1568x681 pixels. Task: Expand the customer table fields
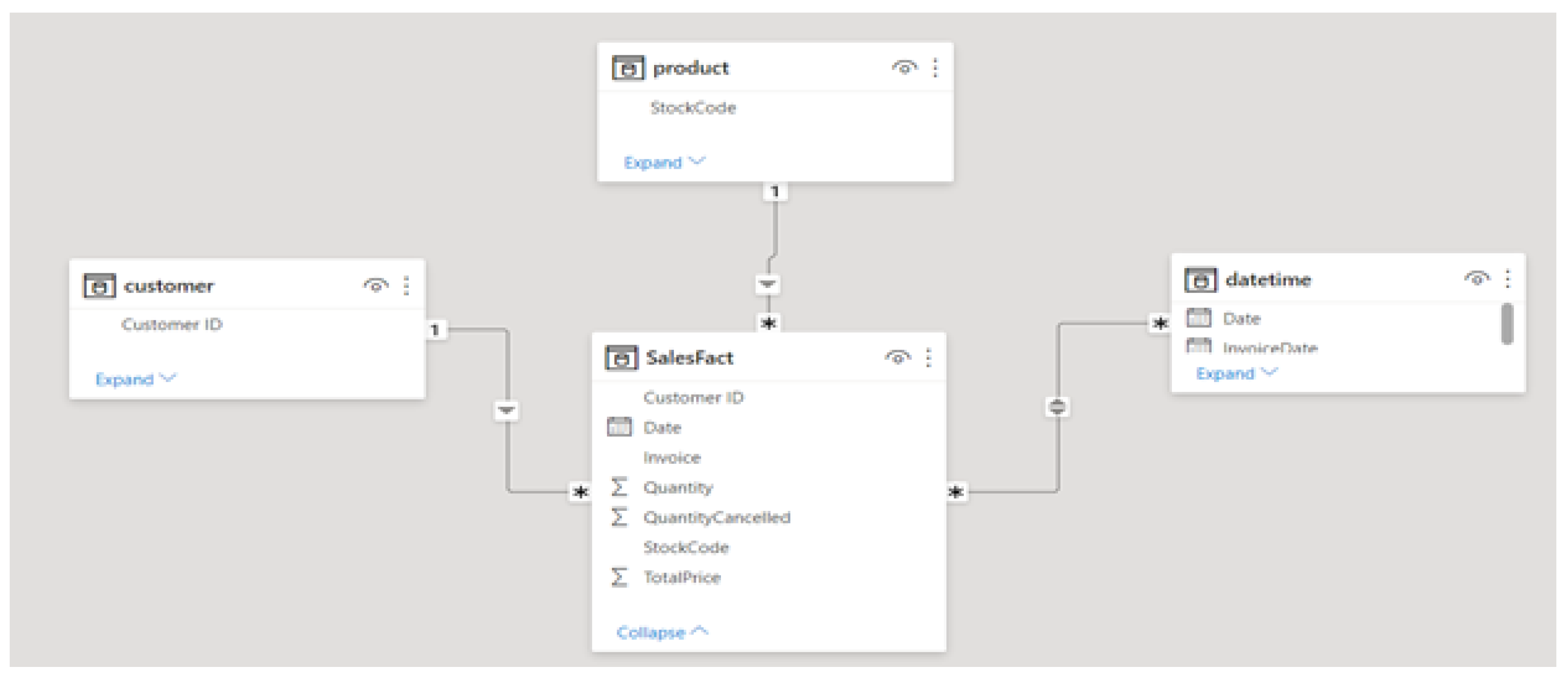click(x=135, y=379)
